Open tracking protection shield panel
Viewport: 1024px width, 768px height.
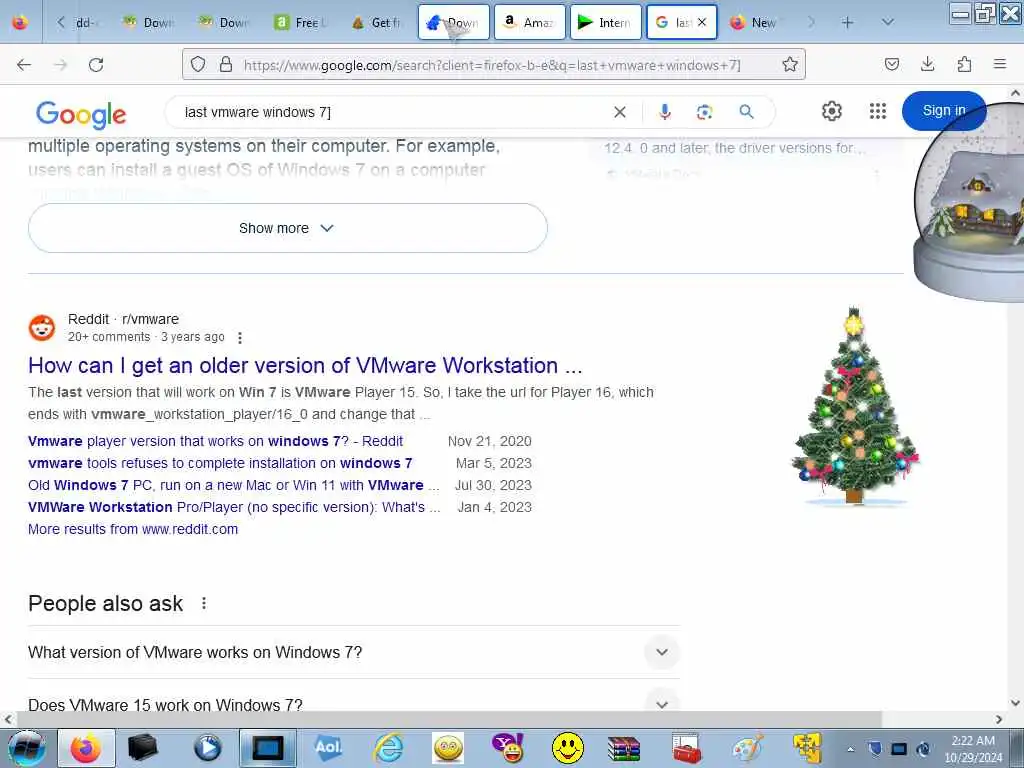click(x=198, y=64)
